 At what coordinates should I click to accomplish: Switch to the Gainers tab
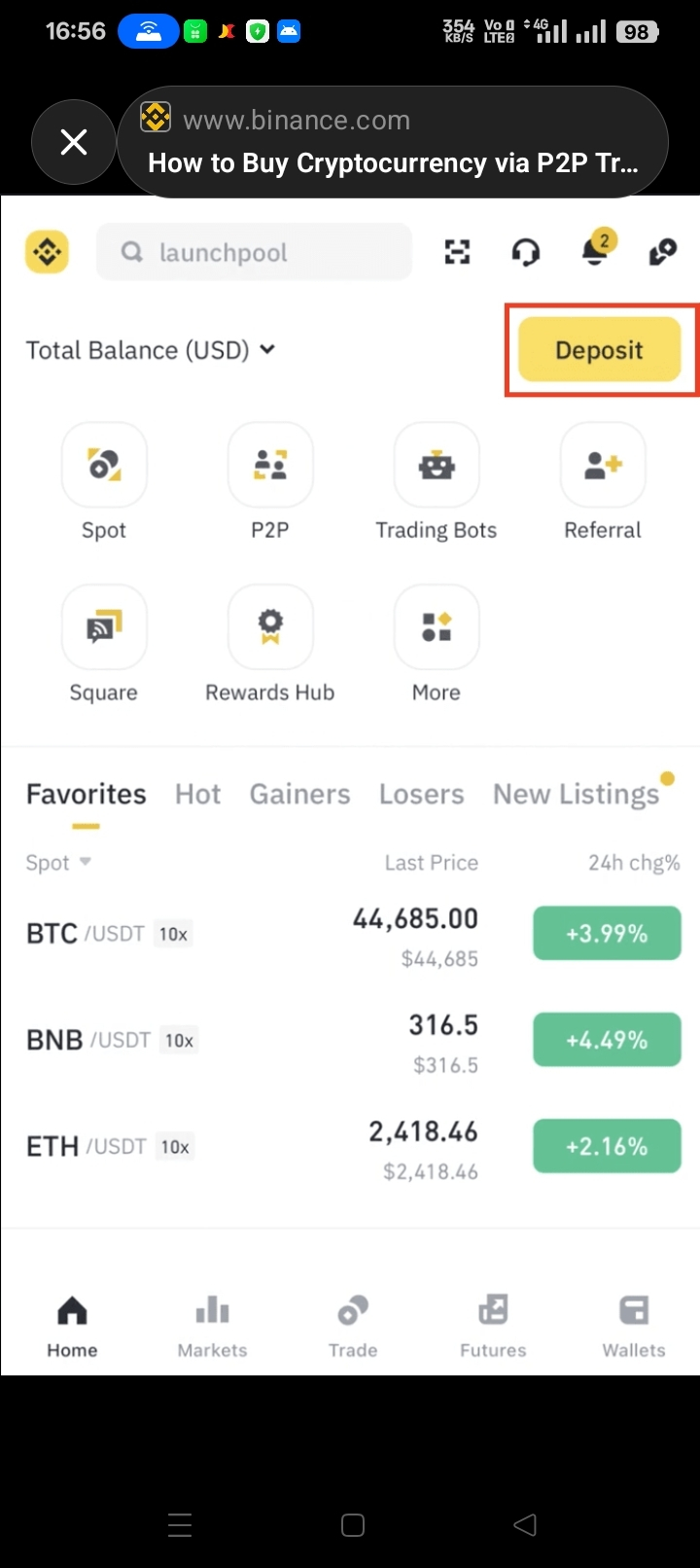pyautogui.click(x=299, y=795)
